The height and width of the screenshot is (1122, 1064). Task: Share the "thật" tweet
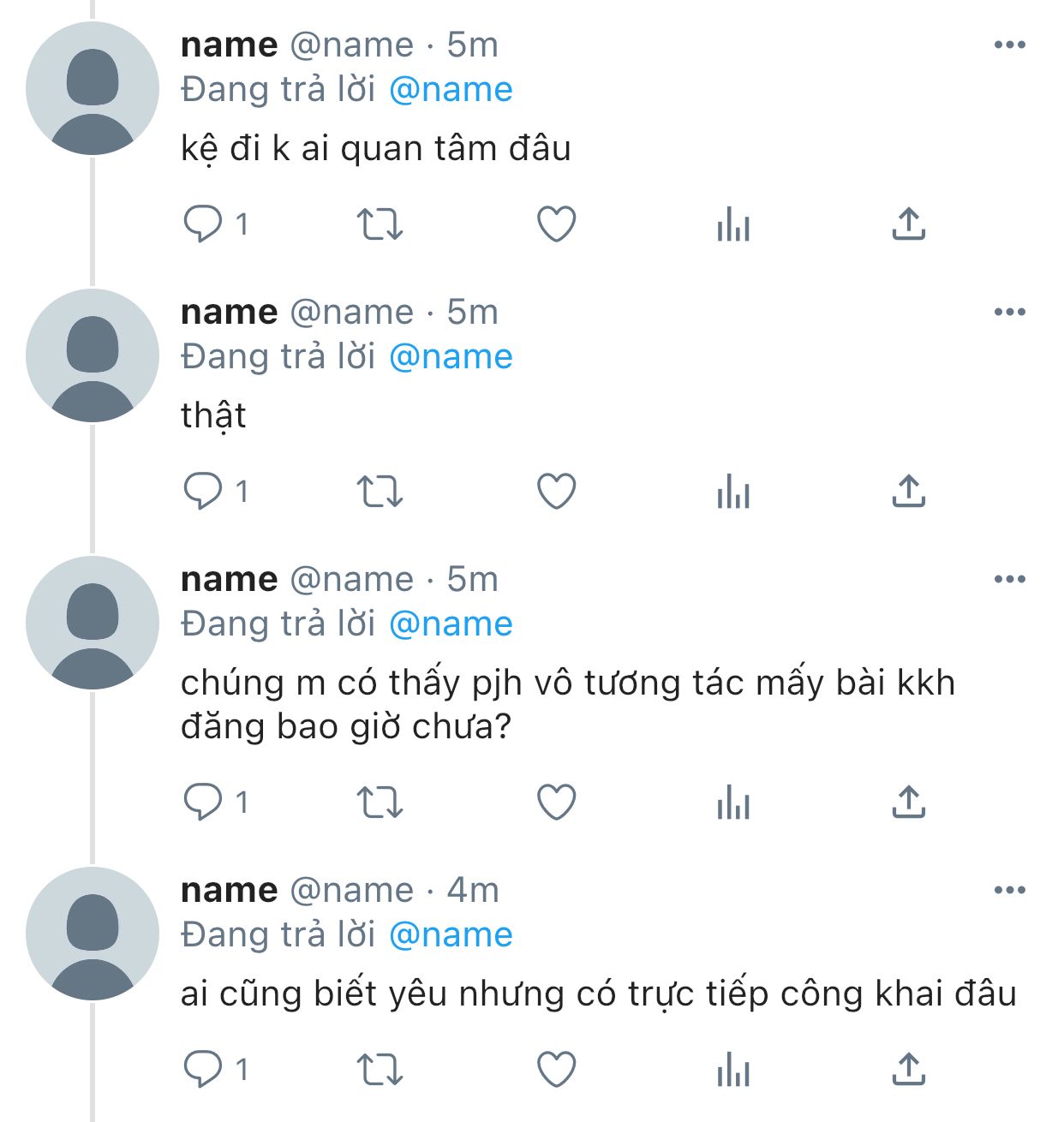tap(909, 492)
